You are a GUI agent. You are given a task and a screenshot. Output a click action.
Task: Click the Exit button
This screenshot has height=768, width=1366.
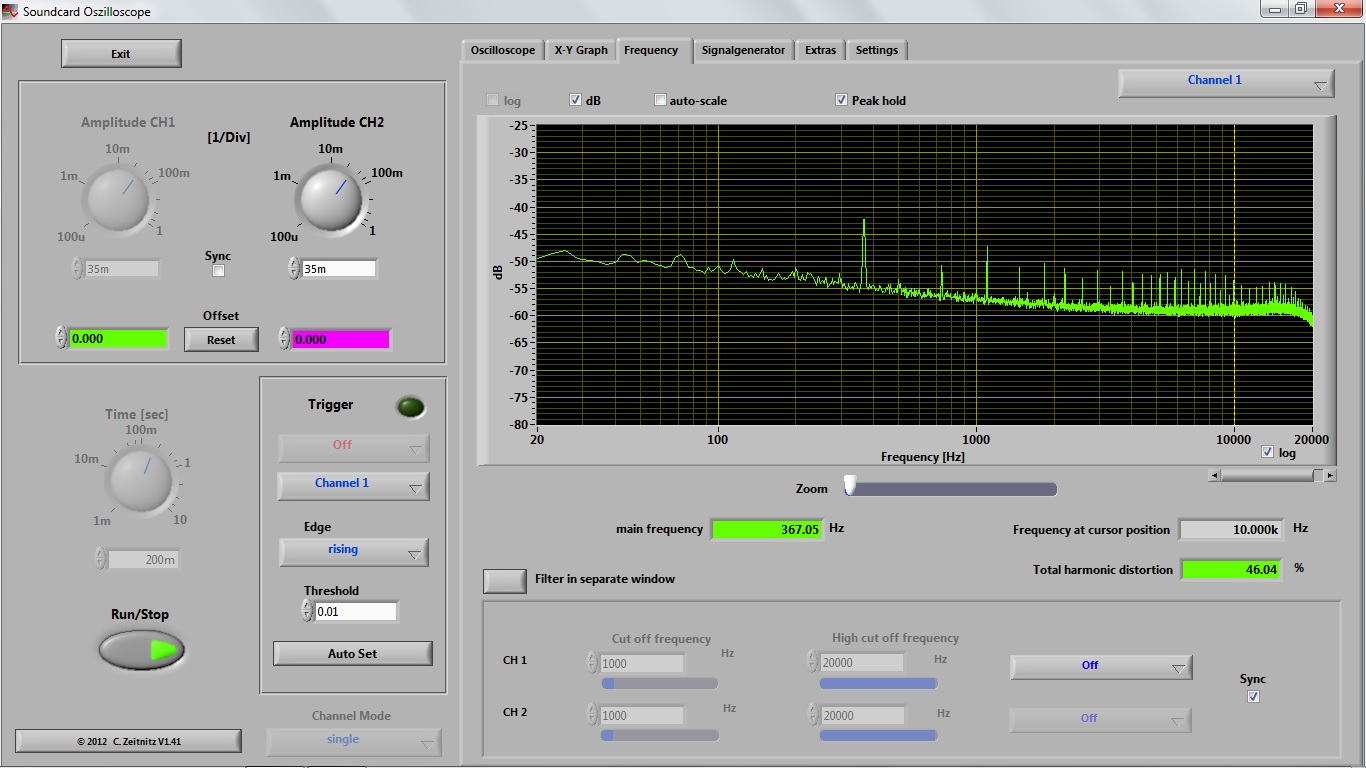(121, 54)
